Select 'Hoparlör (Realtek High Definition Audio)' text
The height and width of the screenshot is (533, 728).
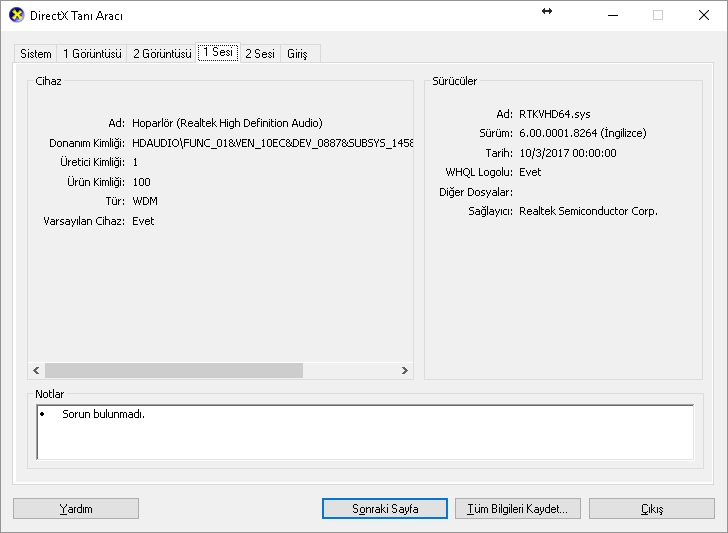click(227, 123)
